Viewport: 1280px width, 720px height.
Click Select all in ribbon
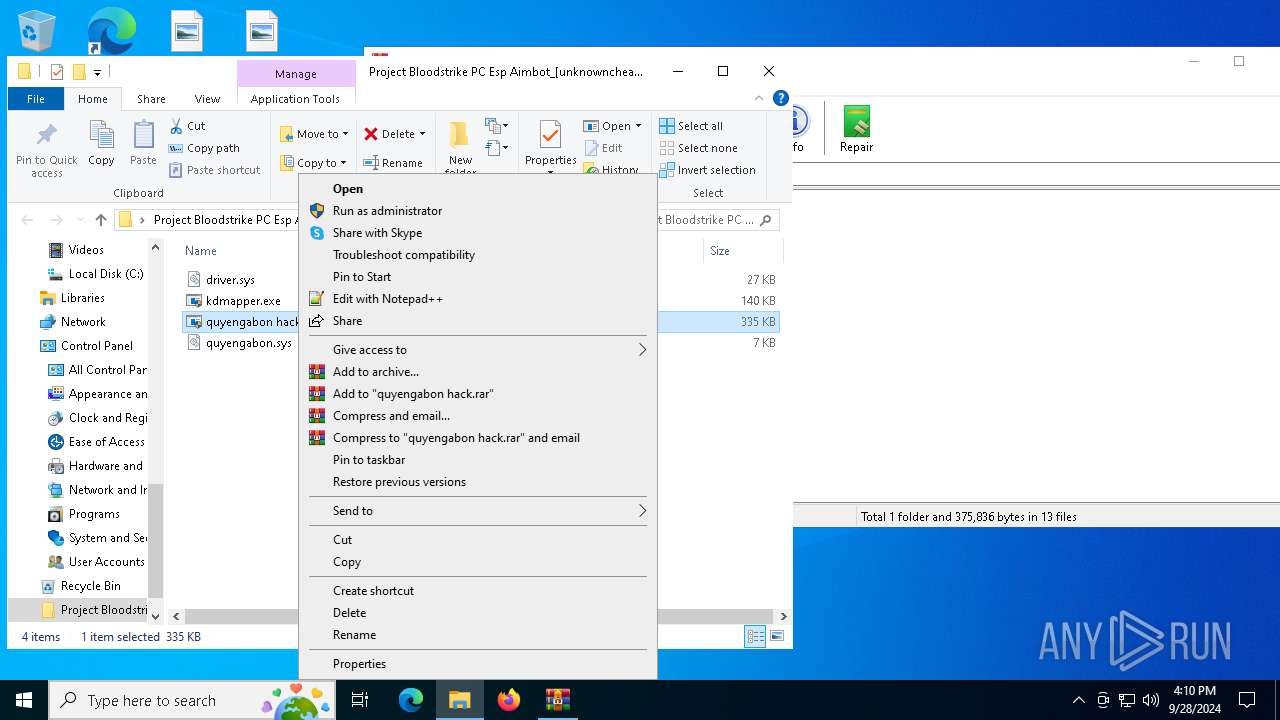pyautogui.click(x=691, y=126)
